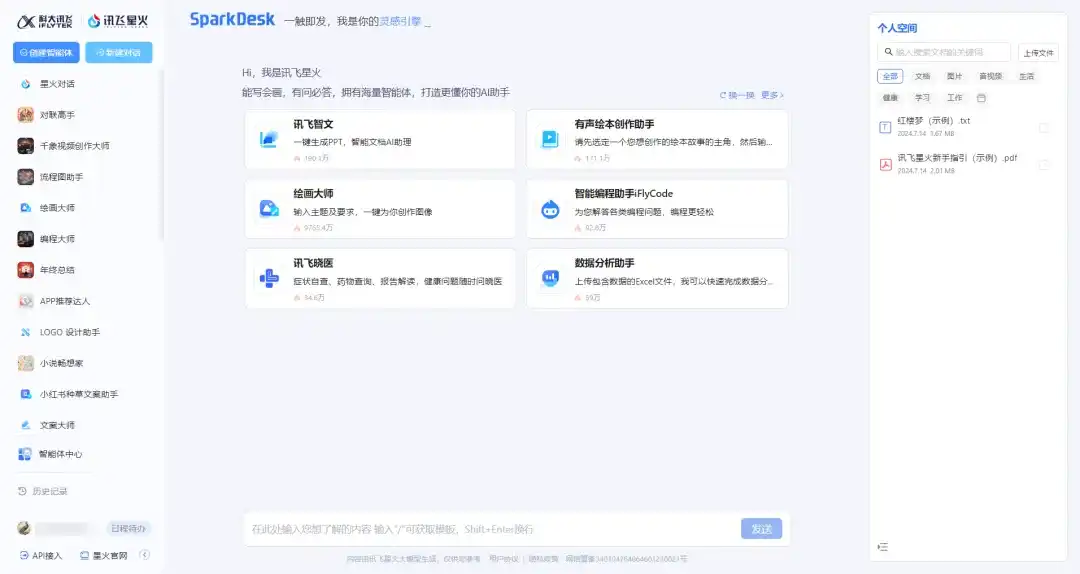1080x574 pixels.
Task: Open the 小红书种草文案助手 sidebar icon
Action: (x=25, y=394)
